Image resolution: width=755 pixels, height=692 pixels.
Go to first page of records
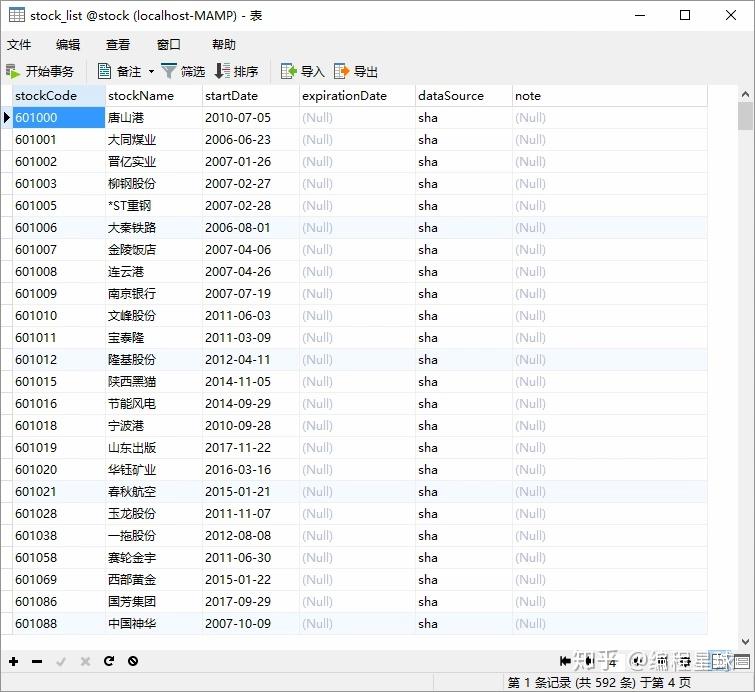pos(565,661)
